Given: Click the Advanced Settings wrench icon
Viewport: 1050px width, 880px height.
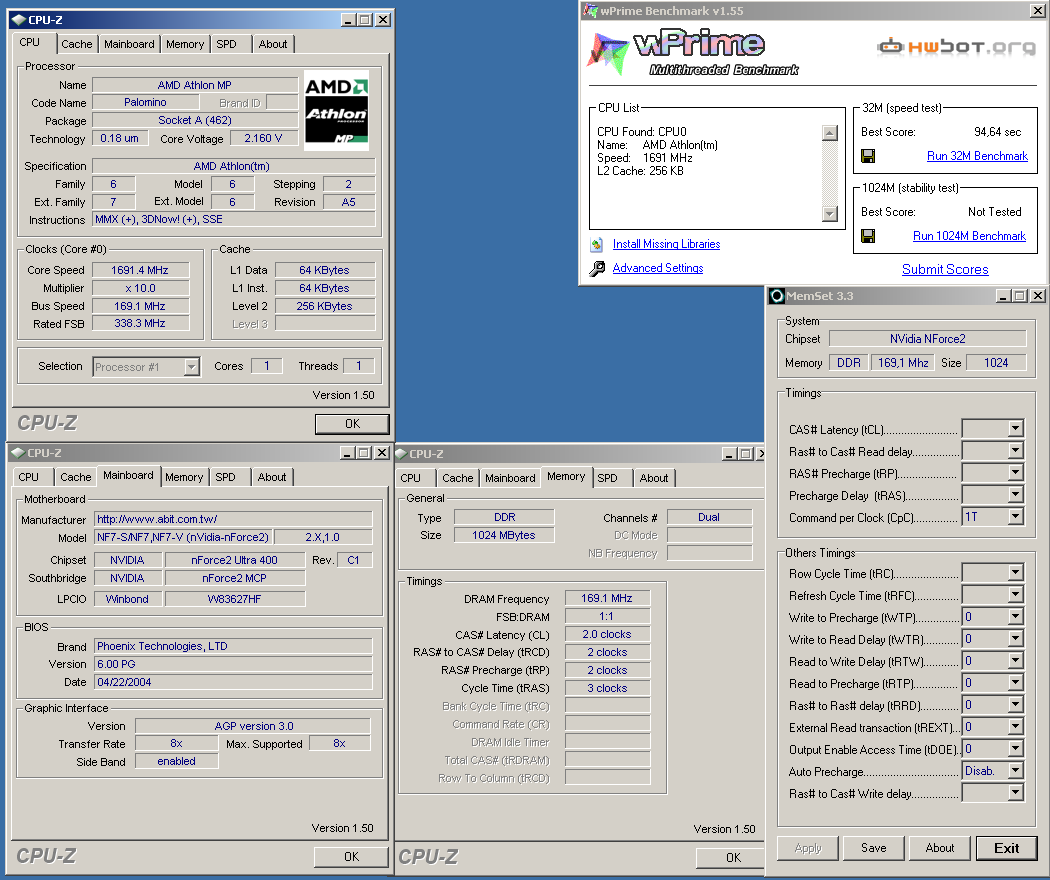Looking at the screenshot, I should tap(597, 269).
